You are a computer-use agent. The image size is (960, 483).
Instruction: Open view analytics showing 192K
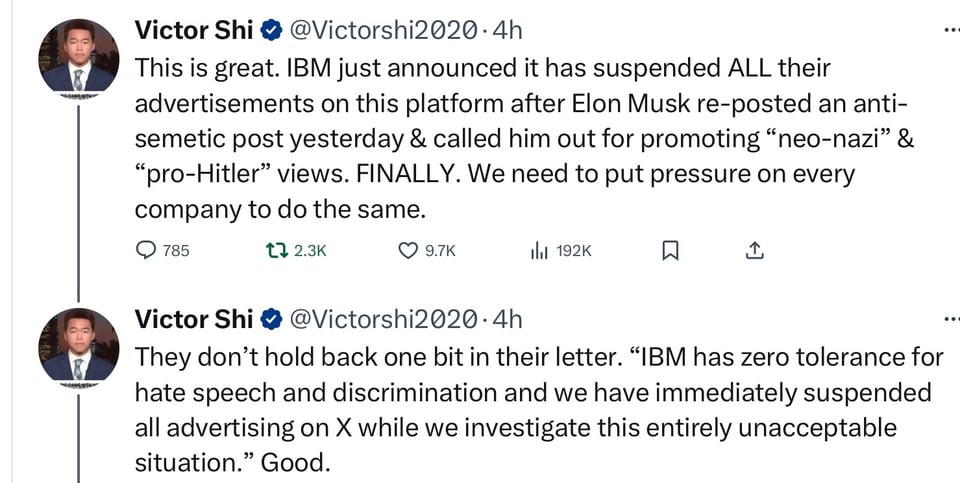click(x=538, y=251)
